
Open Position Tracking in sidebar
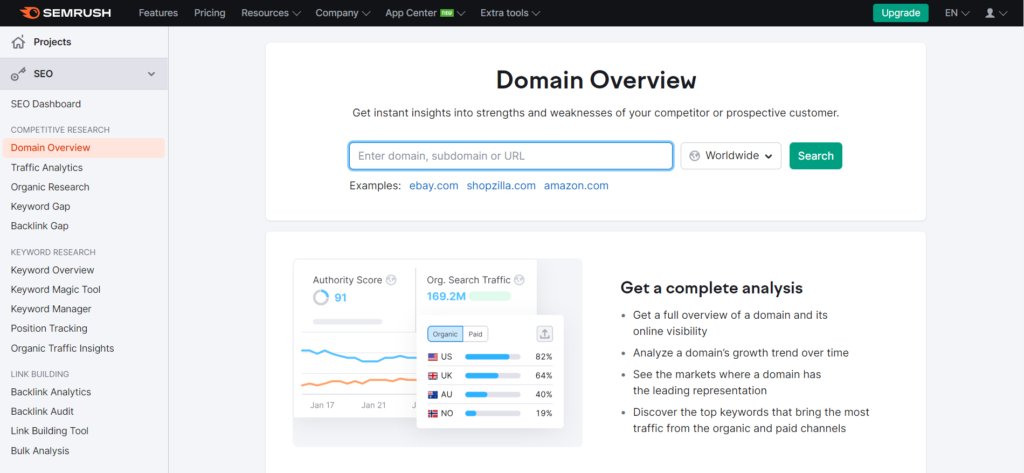pyautogui.click(x=49, y=329)
